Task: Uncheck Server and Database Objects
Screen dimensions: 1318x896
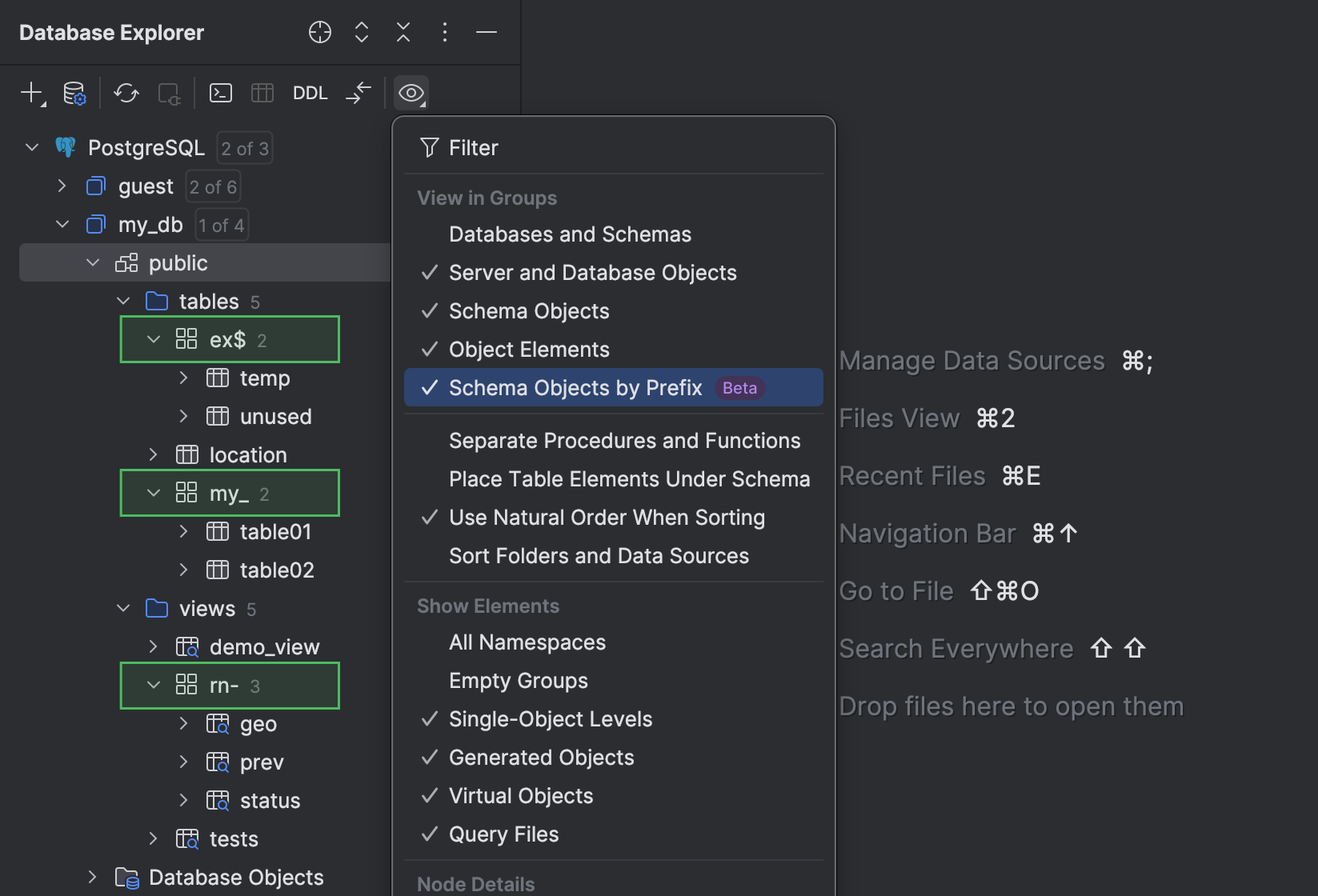Action: (613, 273)
